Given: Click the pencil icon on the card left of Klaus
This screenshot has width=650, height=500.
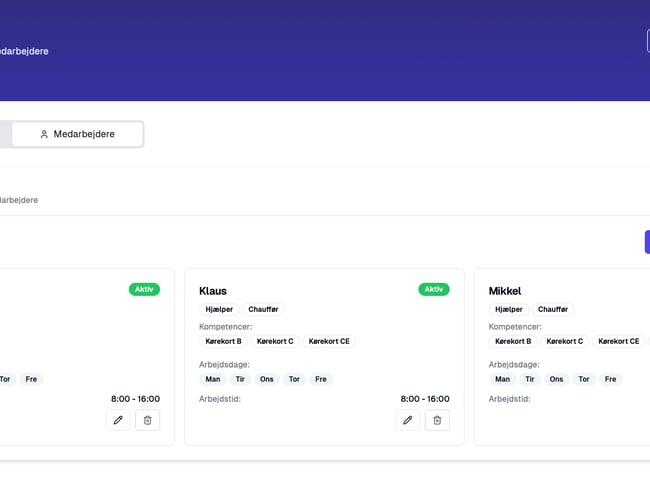Looking at the screenshot, I should (x=118, y=420).
